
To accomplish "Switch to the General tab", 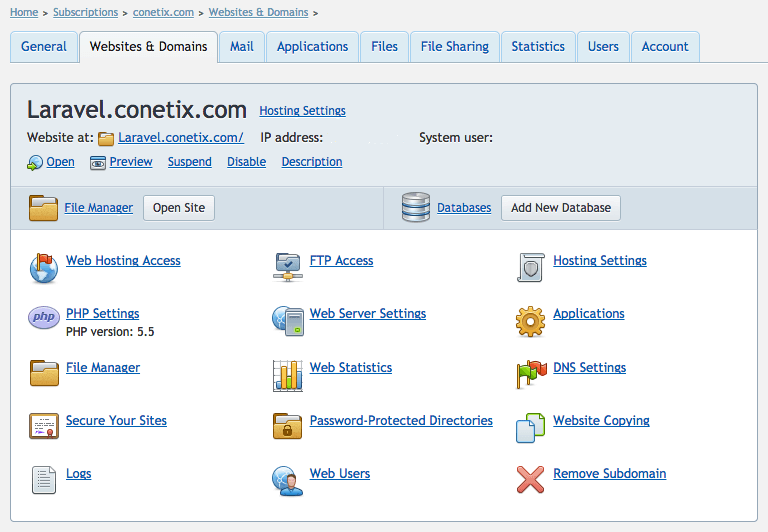I will [x=44, y=47].
